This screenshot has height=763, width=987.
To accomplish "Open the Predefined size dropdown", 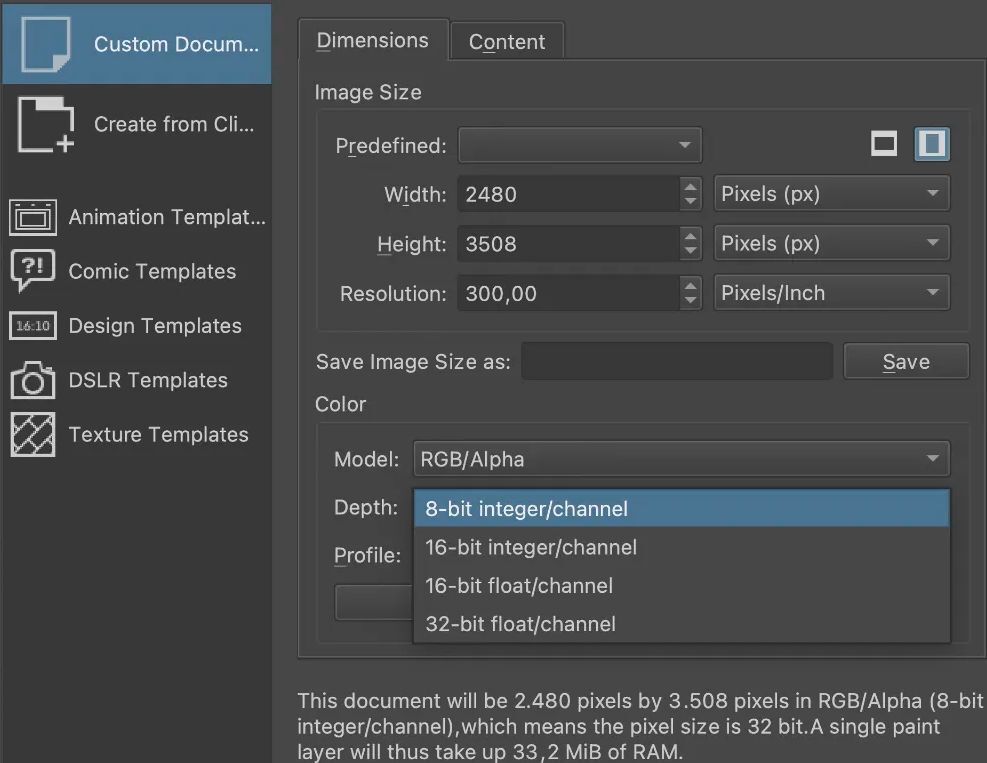I will pyautogui.click(x=580, y=144).
